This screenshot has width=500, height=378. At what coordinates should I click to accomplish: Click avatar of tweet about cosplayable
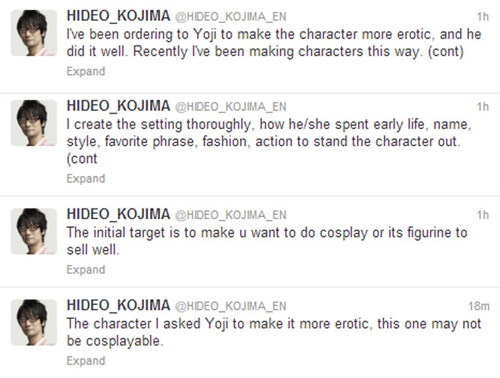coord(34,322)
